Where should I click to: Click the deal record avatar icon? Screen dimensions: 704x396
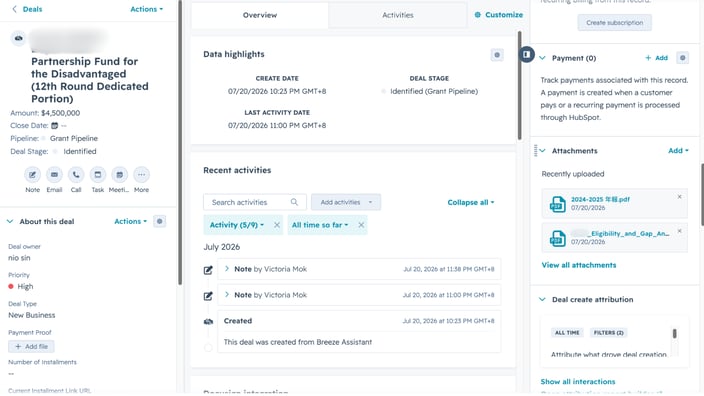[18, 38]
